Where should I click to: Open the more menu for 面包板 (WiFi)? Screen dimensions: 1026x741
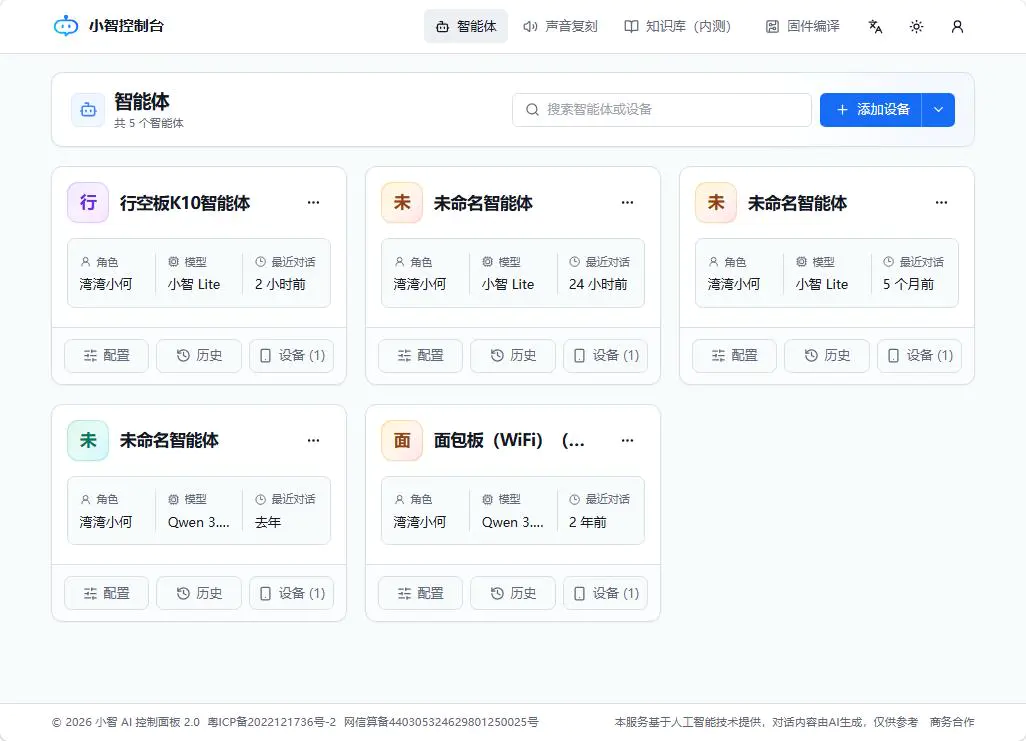(628, 440)
